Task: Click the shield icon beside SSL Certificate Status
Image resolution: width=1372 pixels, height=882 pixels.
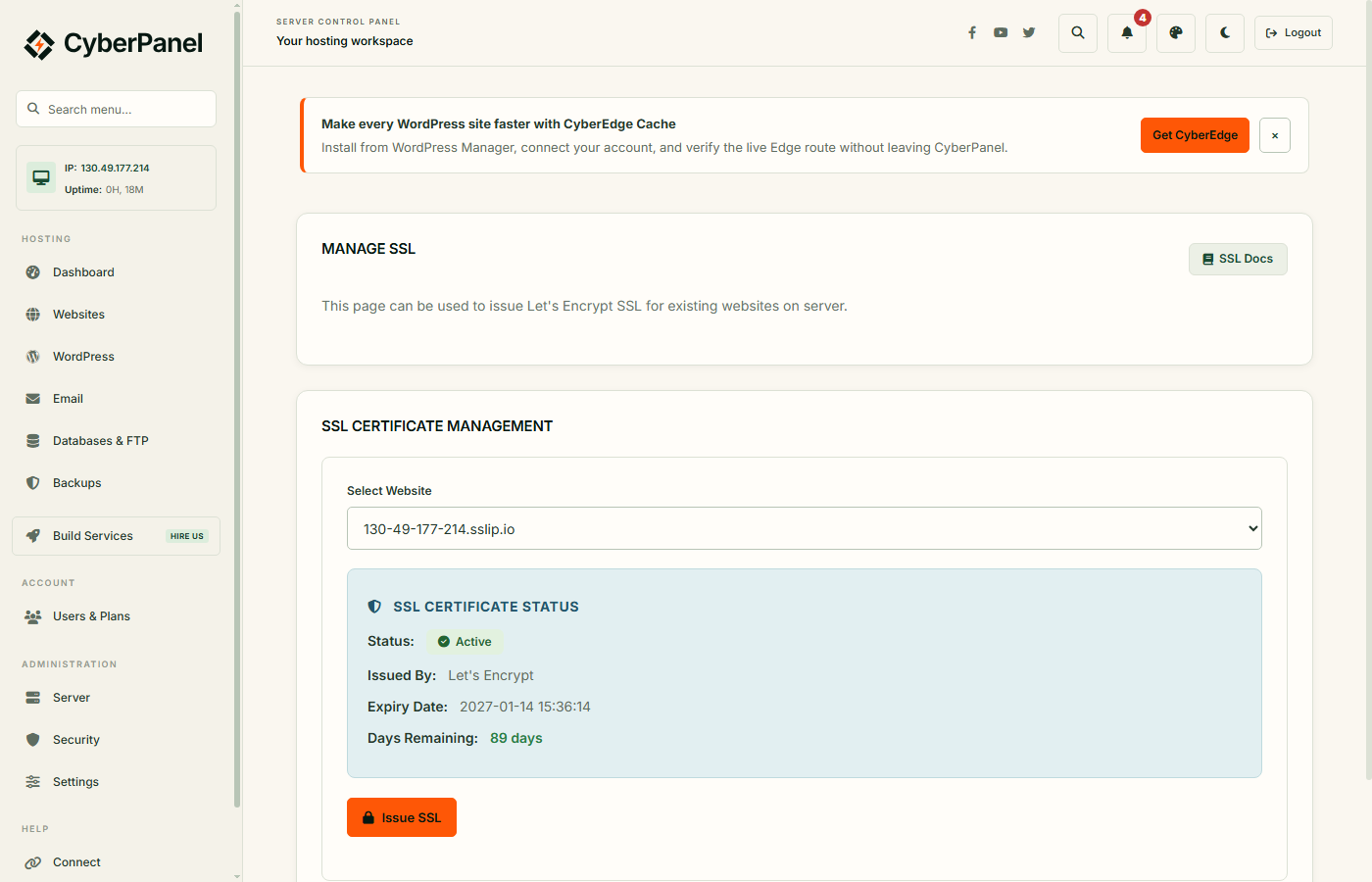Action: pos(374,607)
